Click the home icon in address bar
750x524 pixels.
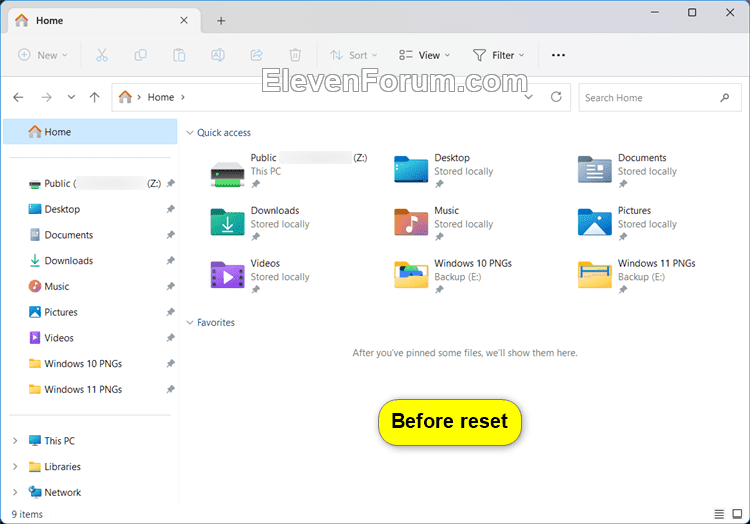coord(125,97)
